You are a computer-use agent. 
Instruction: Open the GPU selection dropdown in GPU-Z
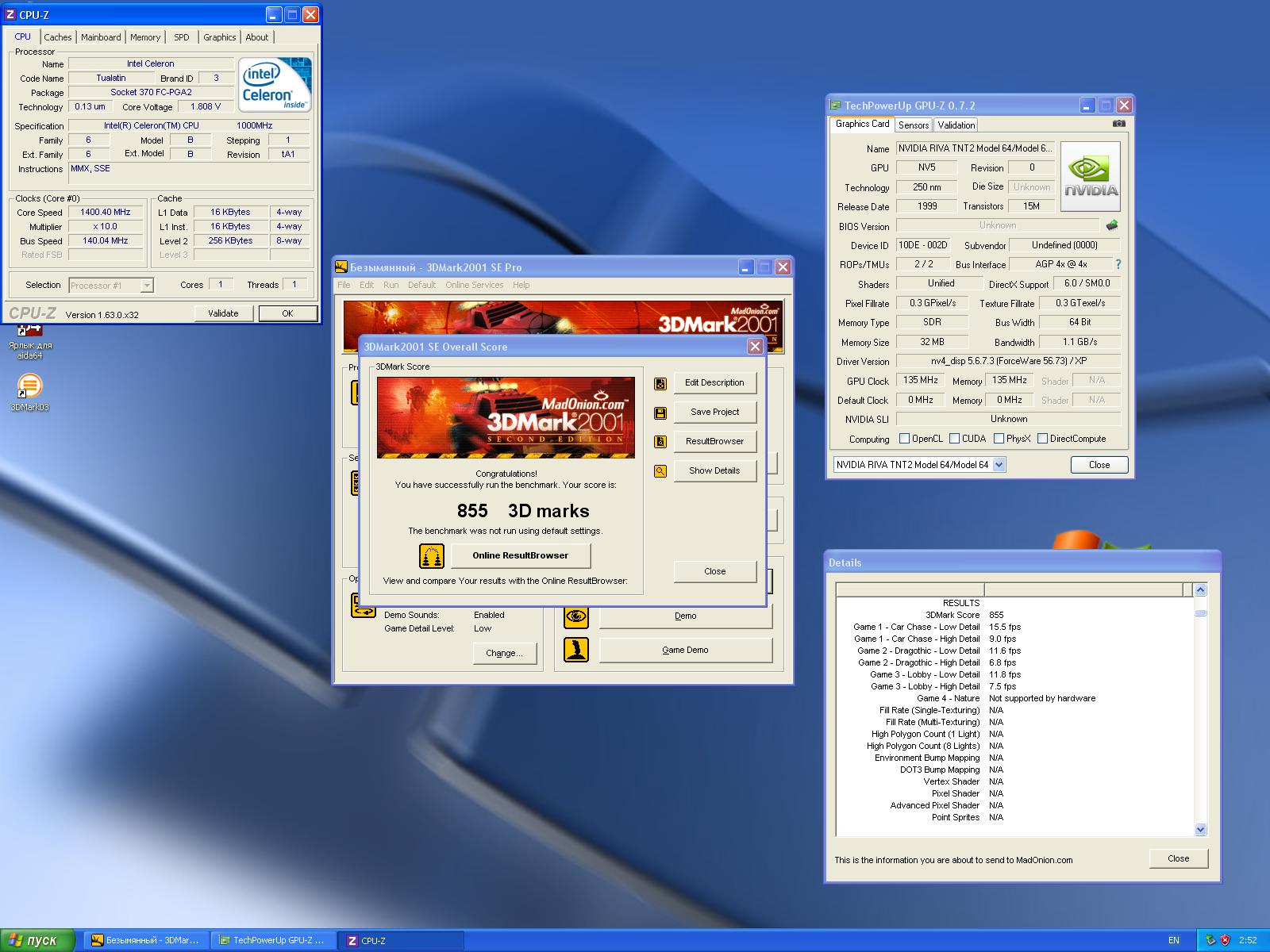(999, 465)
